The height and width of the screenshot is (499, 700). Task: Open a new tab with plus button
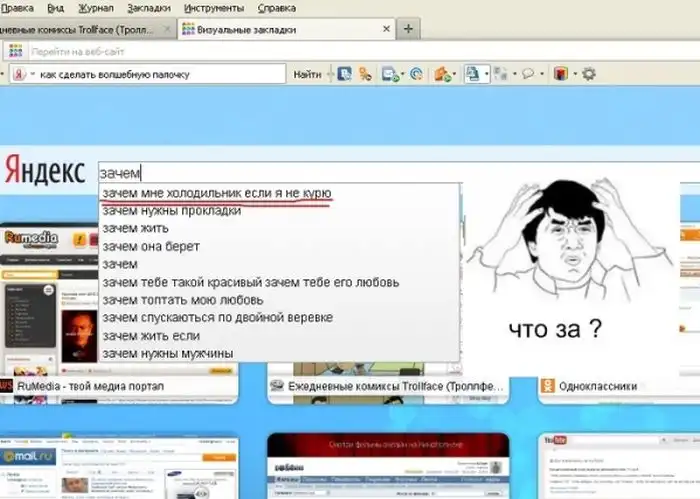click(x=407, y=29)
